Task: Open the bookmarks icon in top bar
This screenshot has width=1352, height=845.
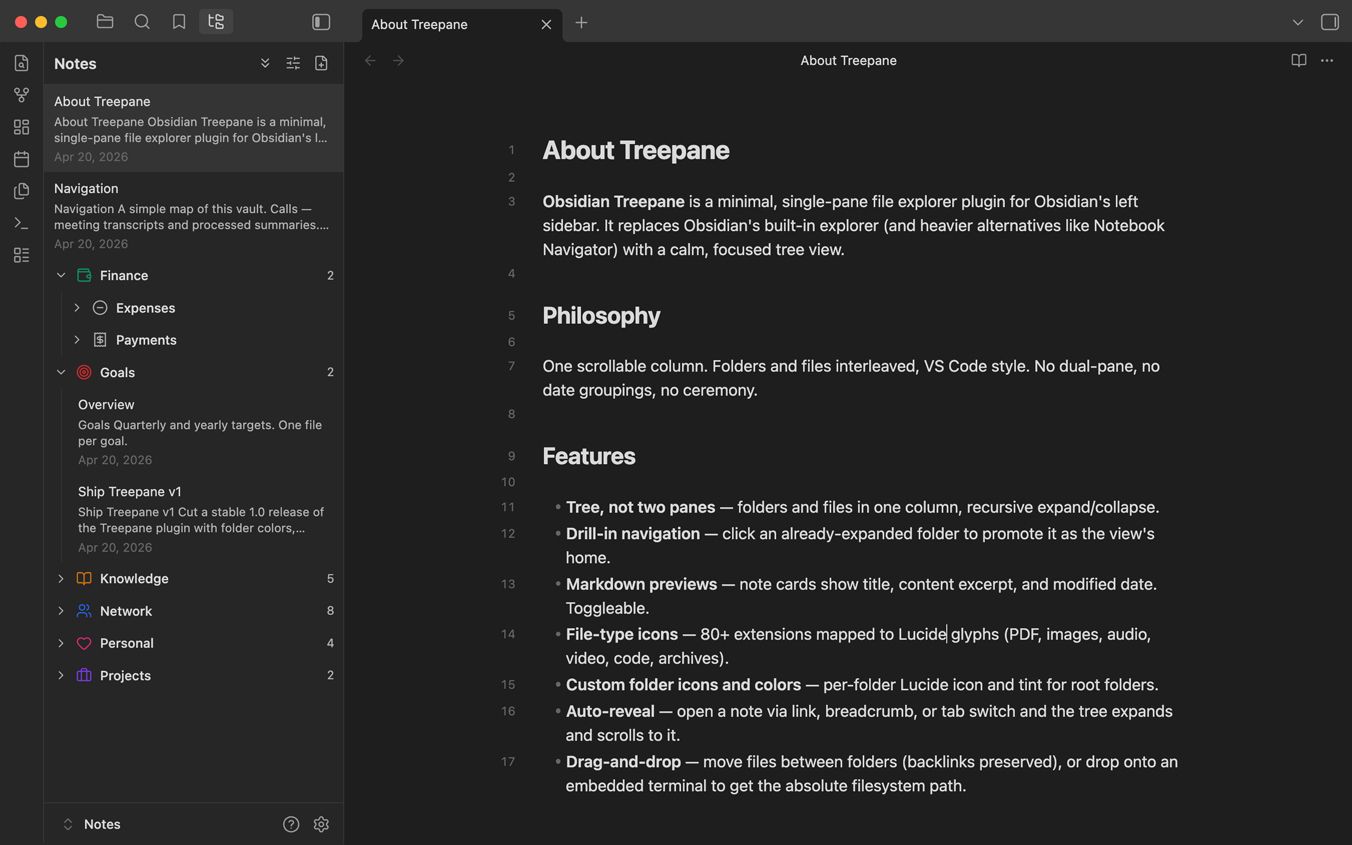Action: coord(179,22)
